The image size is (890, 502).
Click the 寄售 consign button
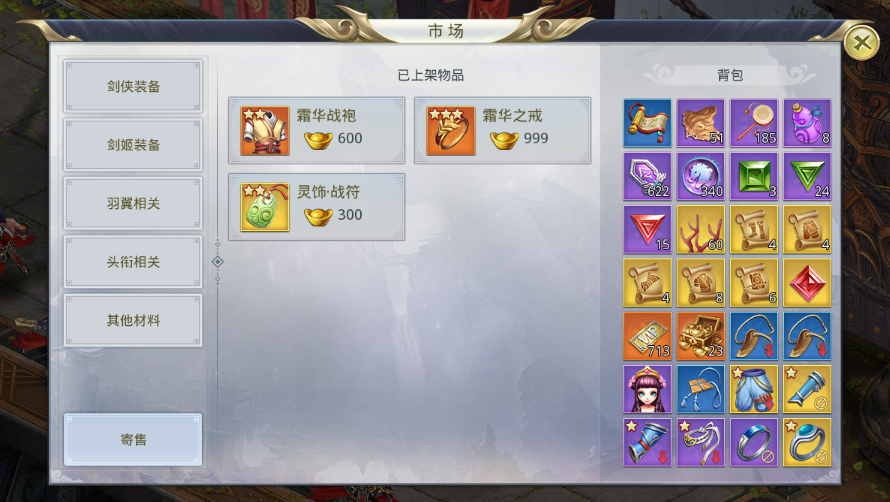(133, 440)
